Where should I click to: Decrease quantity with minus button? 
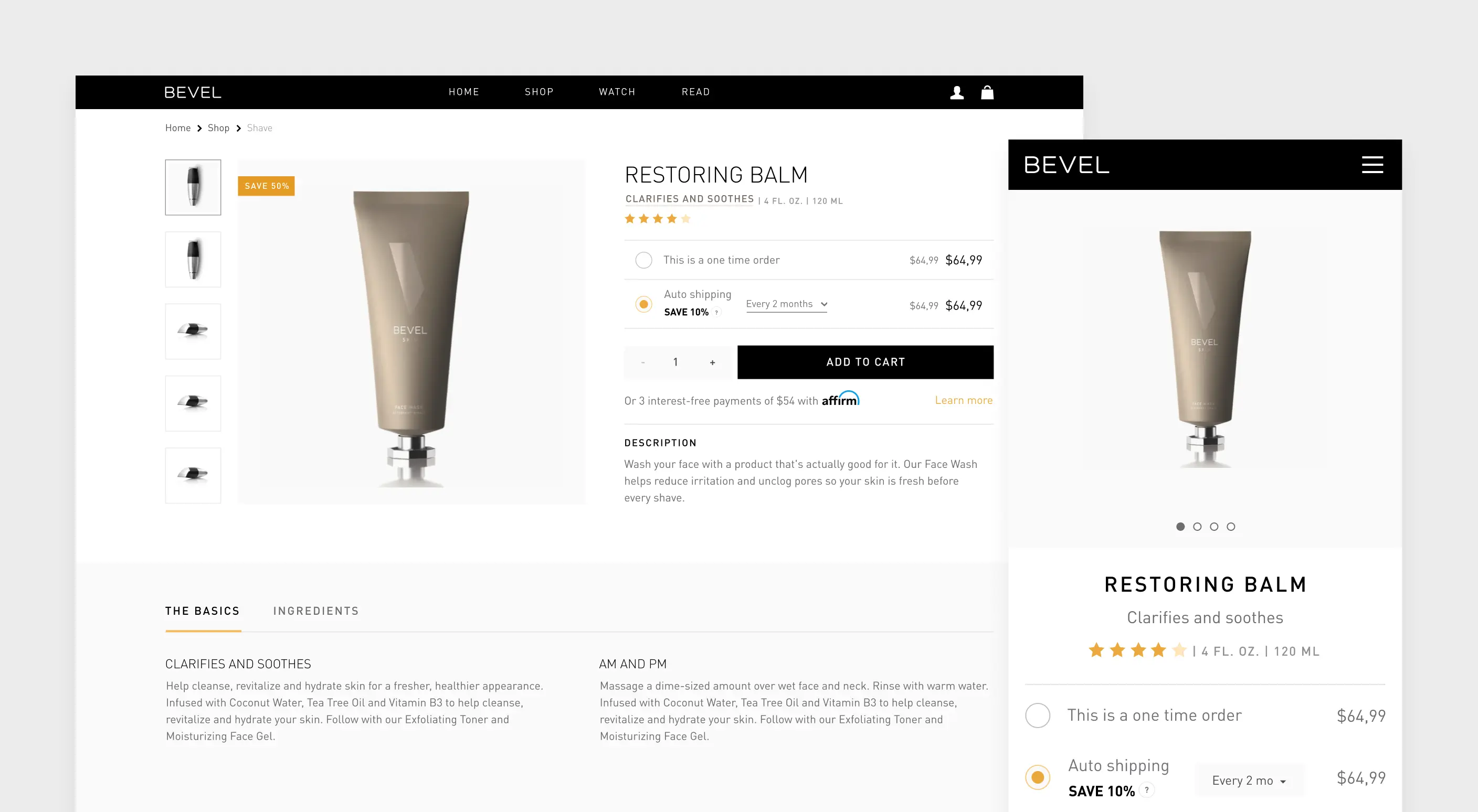point(643,362)
